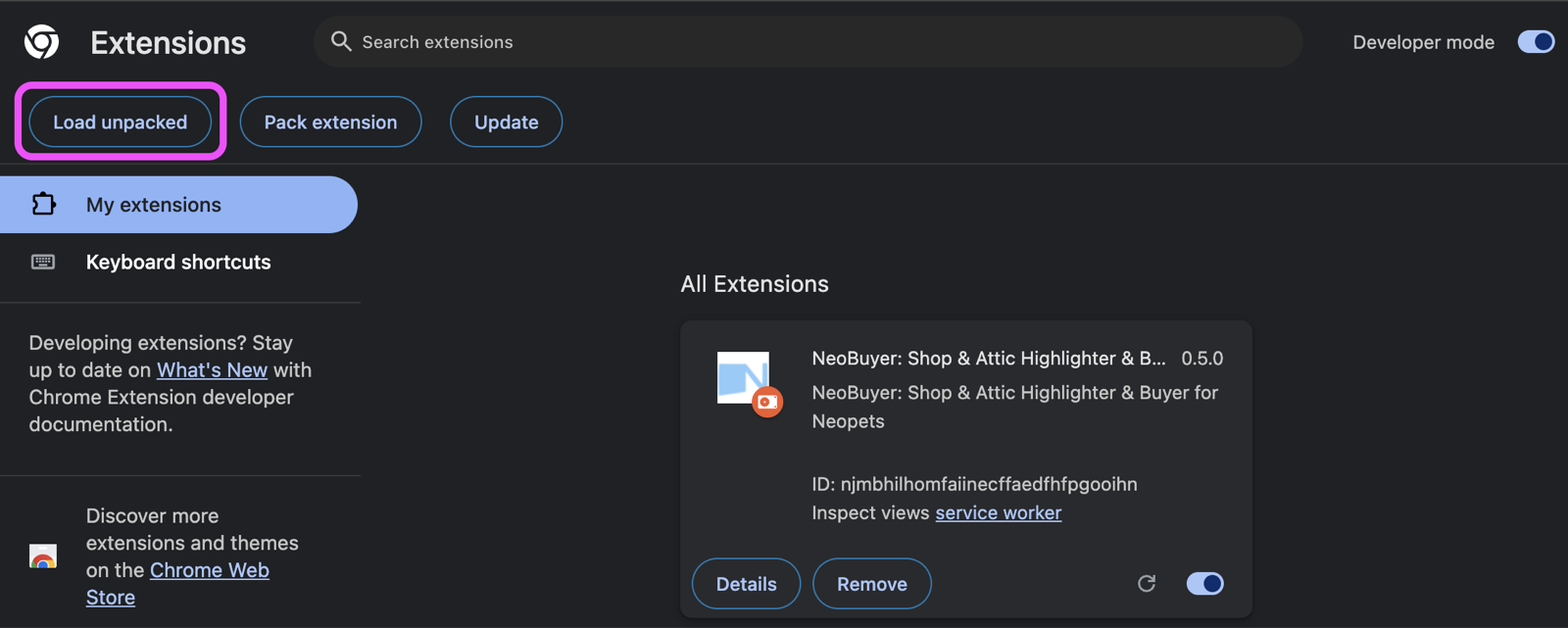
Task: Click the Chrome logo beside Extensions title
Action: (x=42, y=42)
